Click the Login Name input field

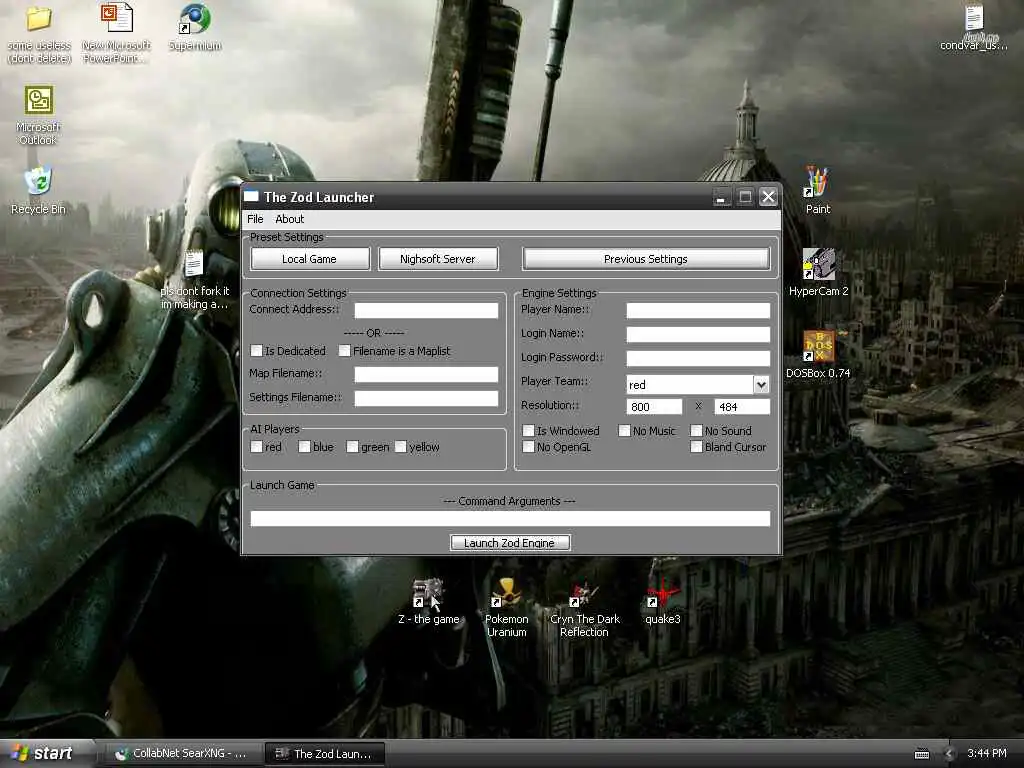click(x=697, y=334)
